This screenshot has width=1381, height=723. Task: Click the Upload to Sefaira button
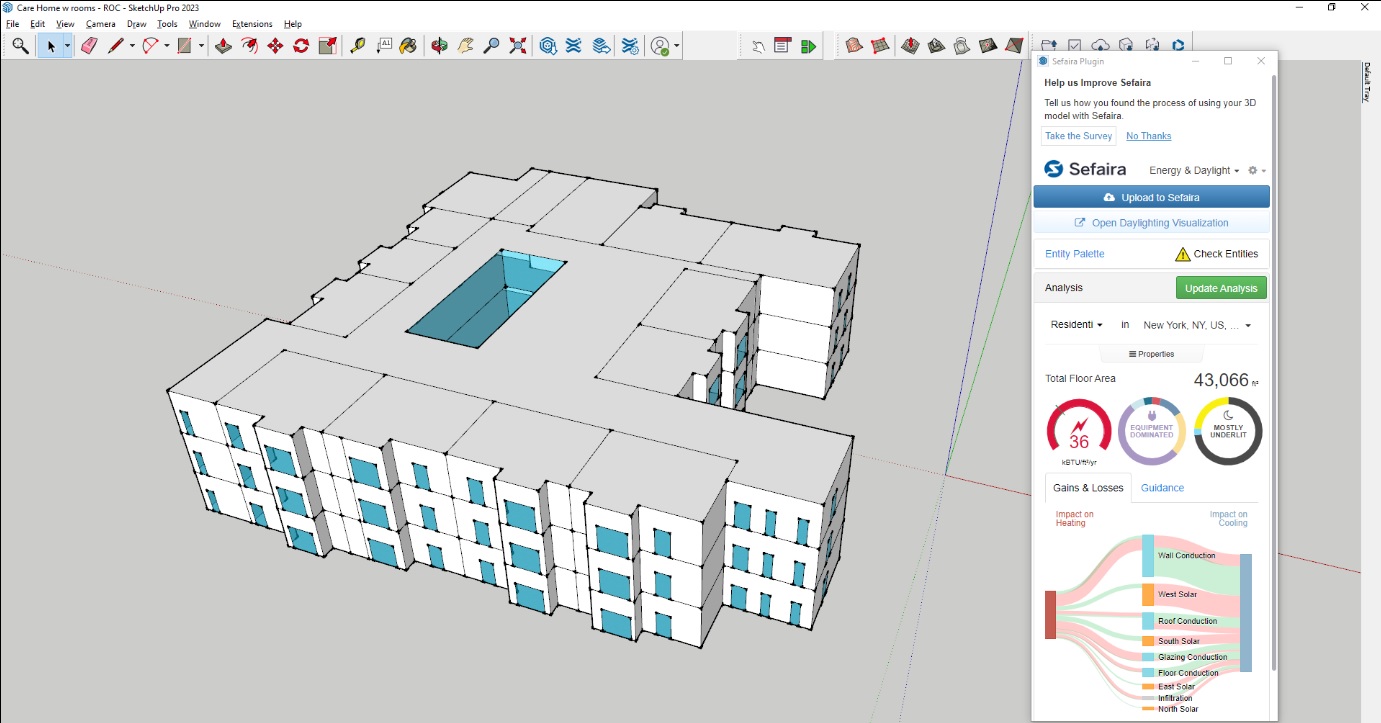tap(1151, 197)
